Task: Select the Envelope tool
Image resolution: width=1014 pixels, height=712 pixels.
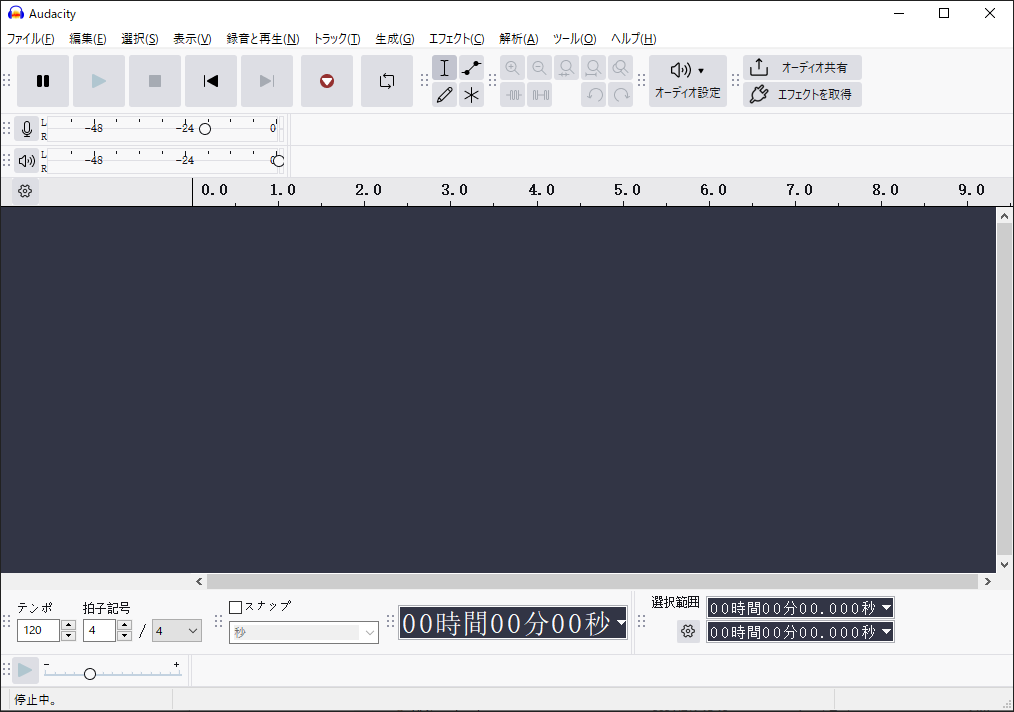Action: [471, 67]
